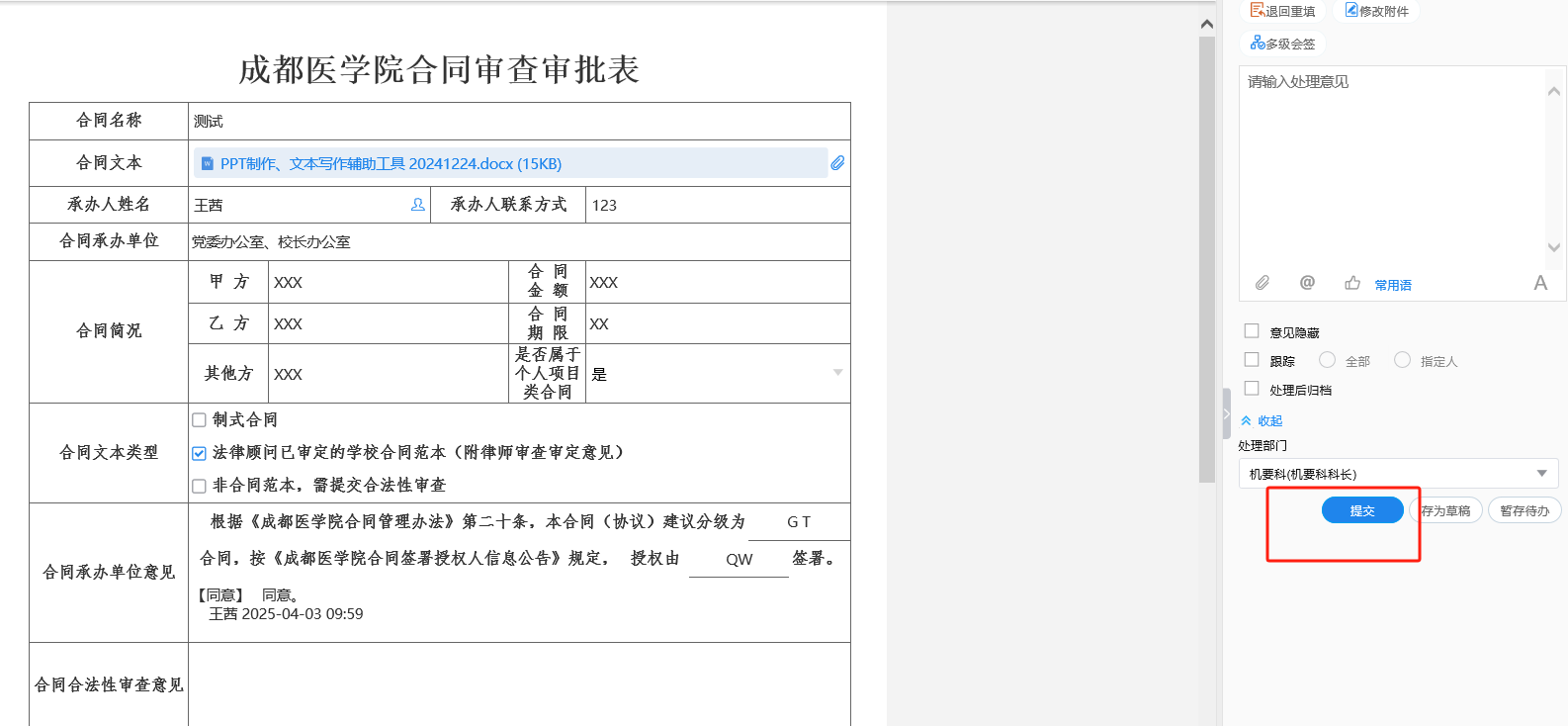Attach a file using the opinion box paperclip

(1263, 283)
